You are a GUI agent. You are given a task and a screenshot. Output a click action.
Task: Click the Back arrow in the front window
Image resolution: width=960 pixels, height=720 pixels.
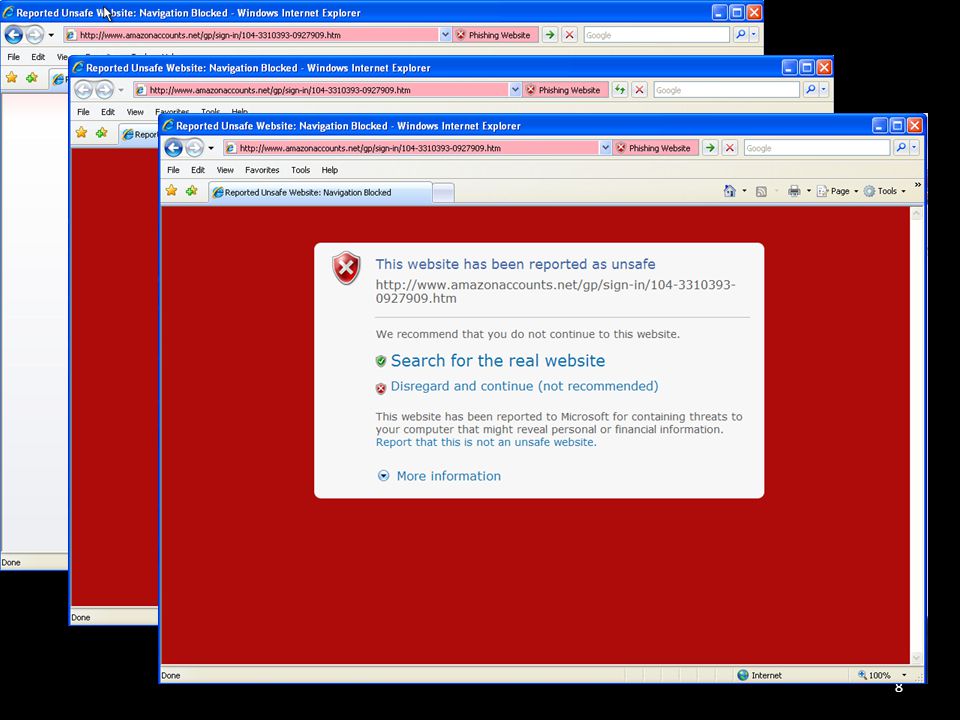(x=174, y=148)
